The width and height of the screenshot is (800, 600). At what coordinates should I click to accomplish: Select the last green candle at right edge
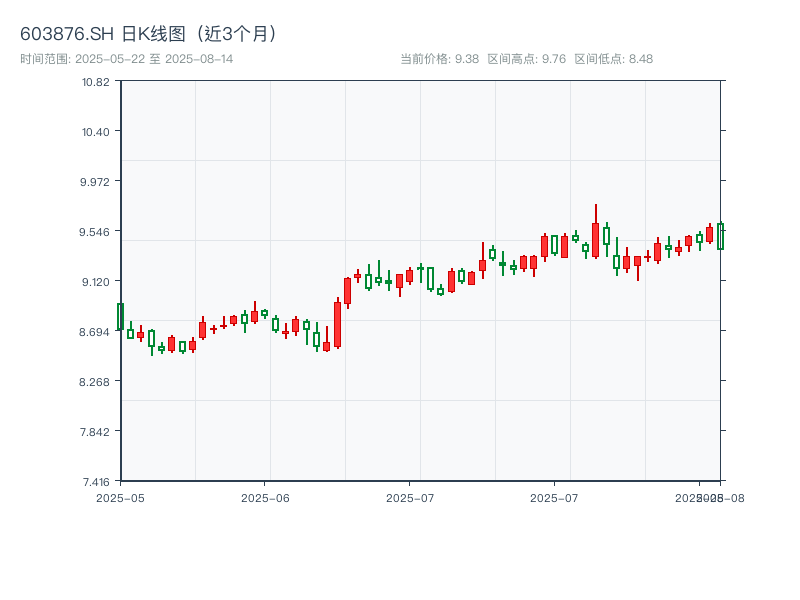[720, 236]
